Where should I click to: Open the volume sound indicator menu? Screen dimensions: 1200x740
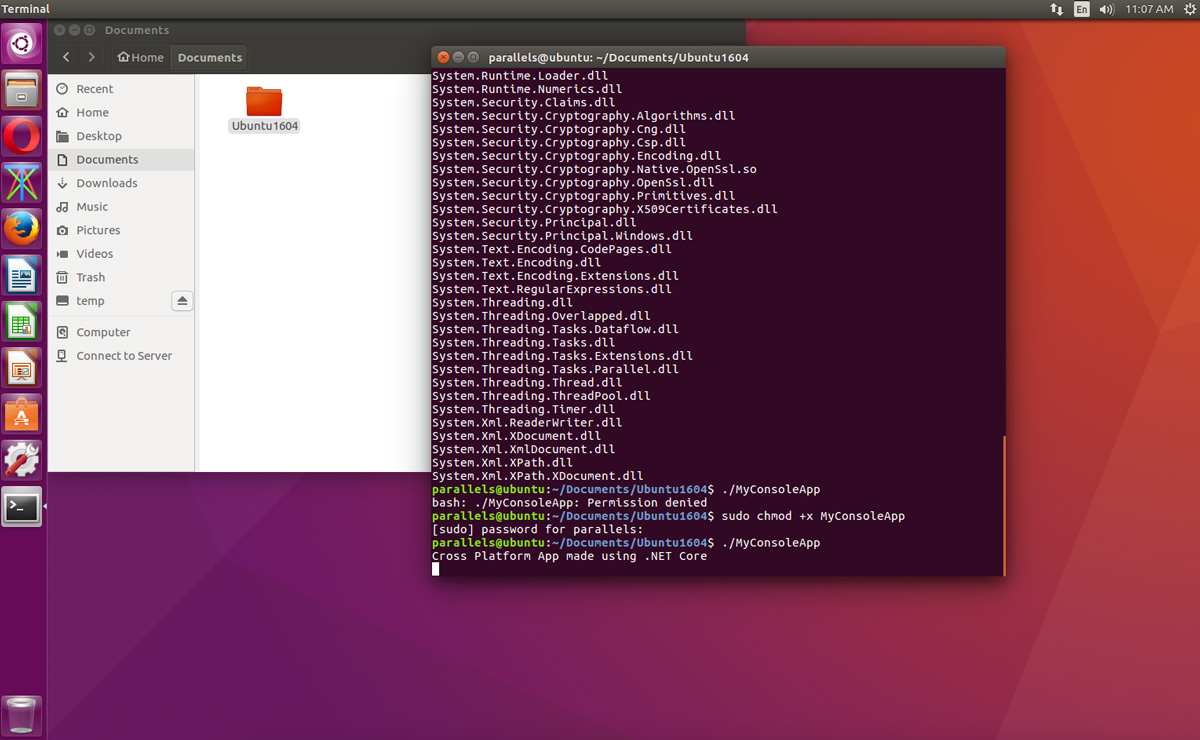[1106, 9]
